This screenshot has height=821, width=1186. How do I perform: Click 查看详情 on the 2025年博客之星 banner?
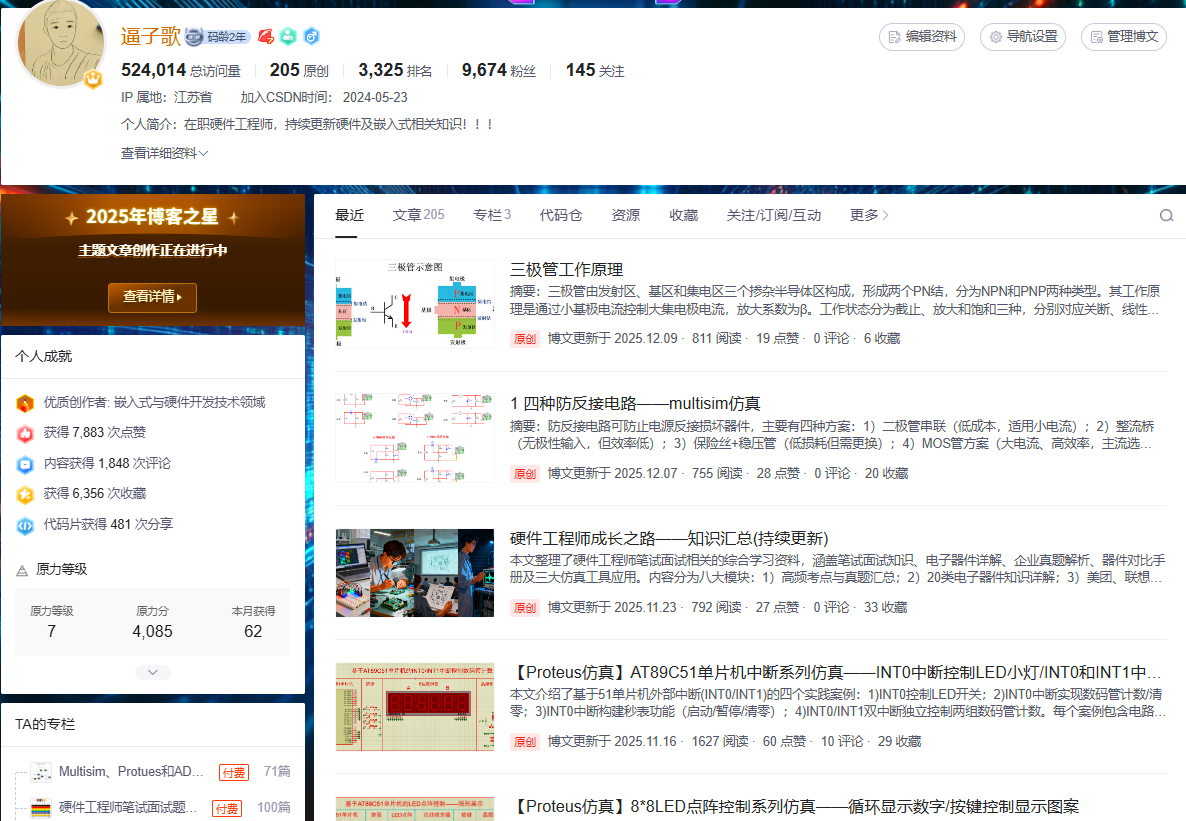[x=152, y=297]
